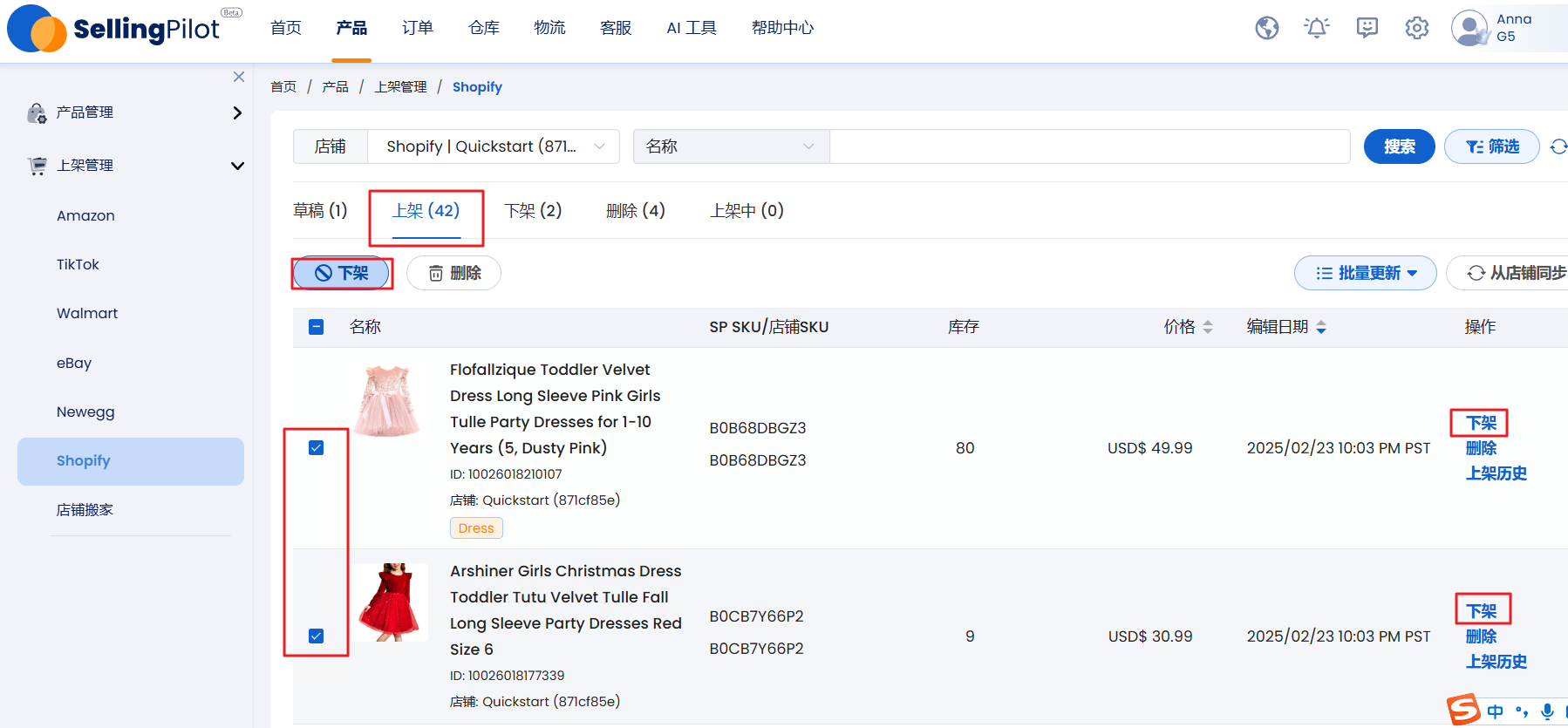Open the feedback message icon
Image resolution: width=1568 pixels, height=728 pixels.
click(1367, 28)
